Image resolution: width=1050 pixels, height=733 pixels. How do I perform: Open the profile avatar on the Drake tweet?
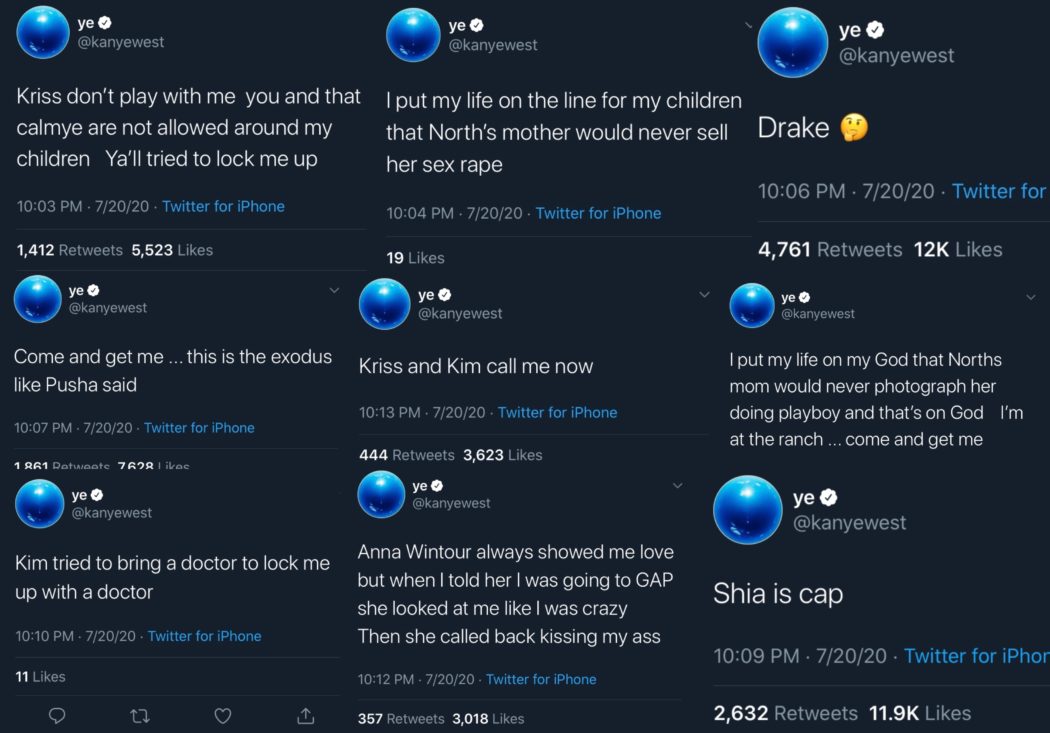click(793, 42)
